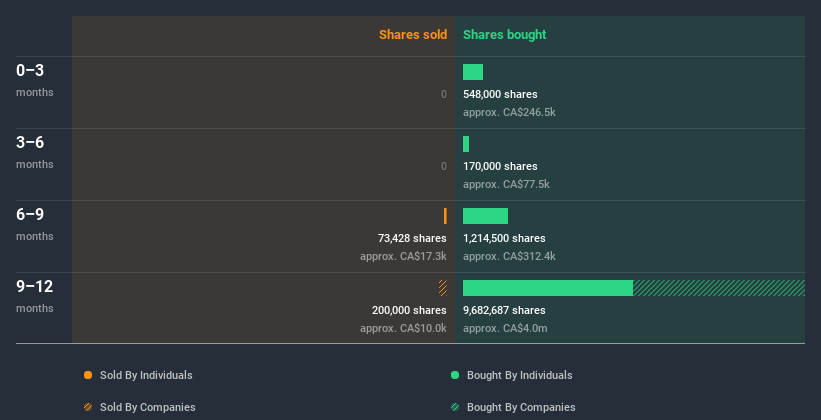Click the striped Bought By Companies legend icon

click(x=455, y=407)
